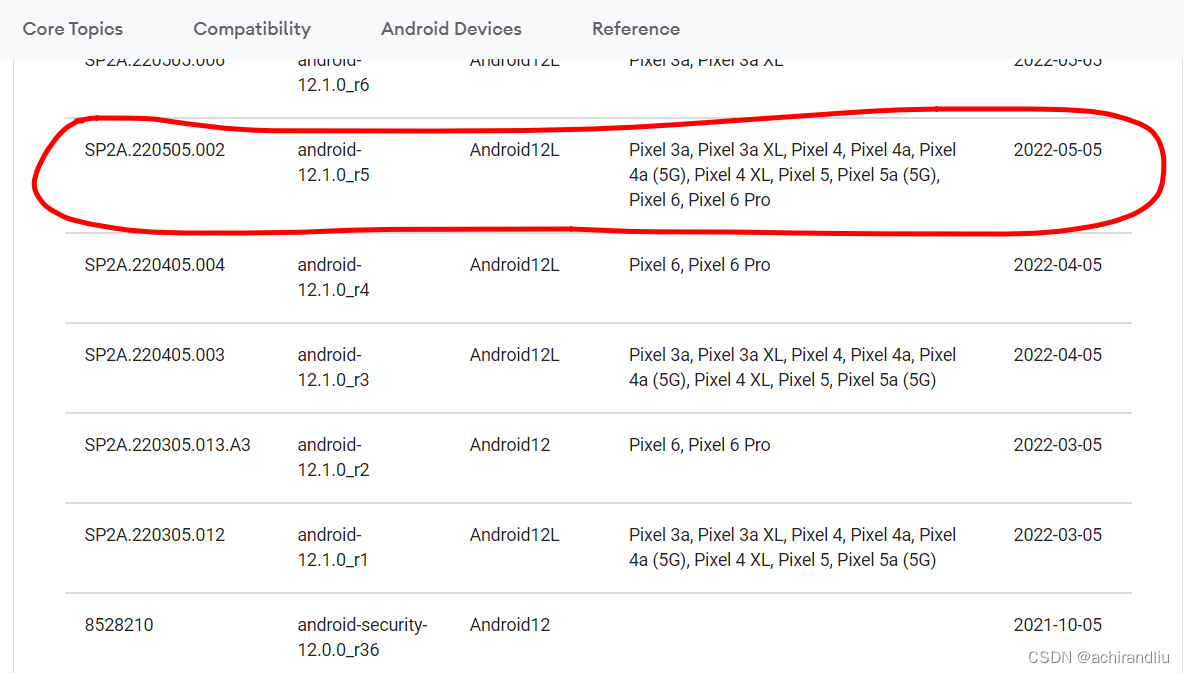Click the SP2A.220405.004 build ID
Viewport: 1184px width, 673px height.
click(152, 265)
